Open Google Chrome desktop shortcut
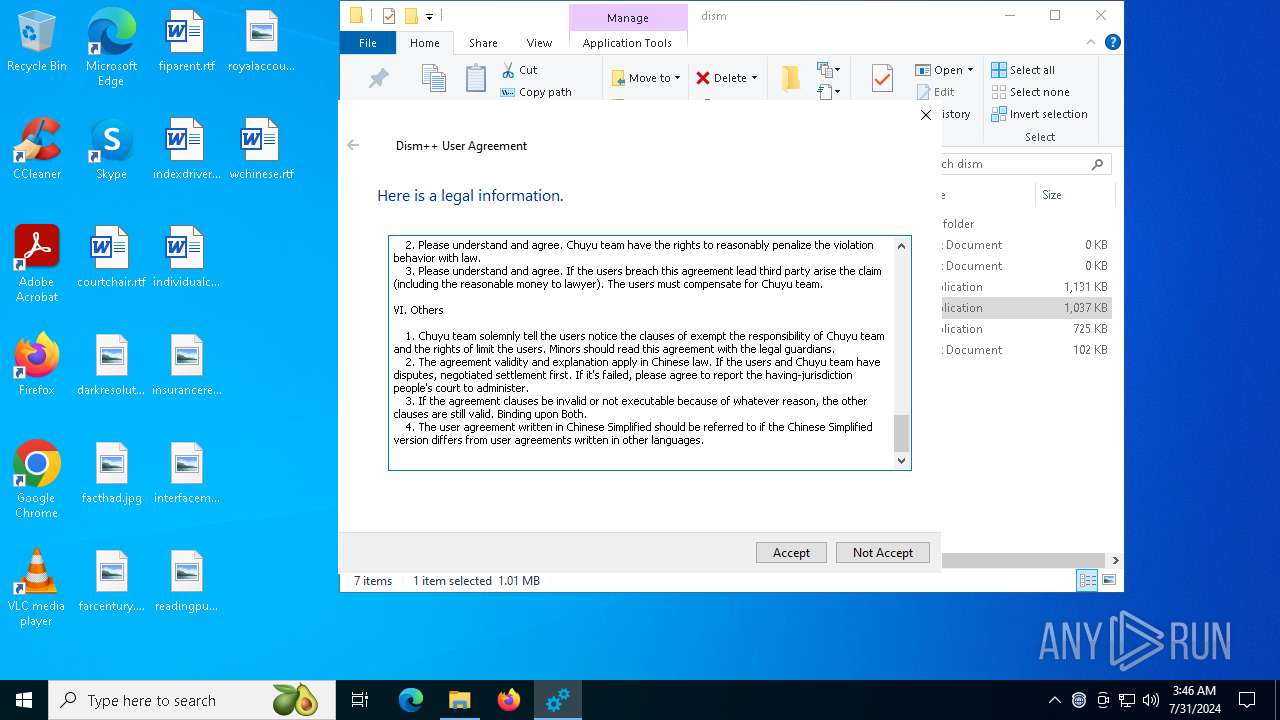Viewport: 1280px width, 720px height. [36, 480]
